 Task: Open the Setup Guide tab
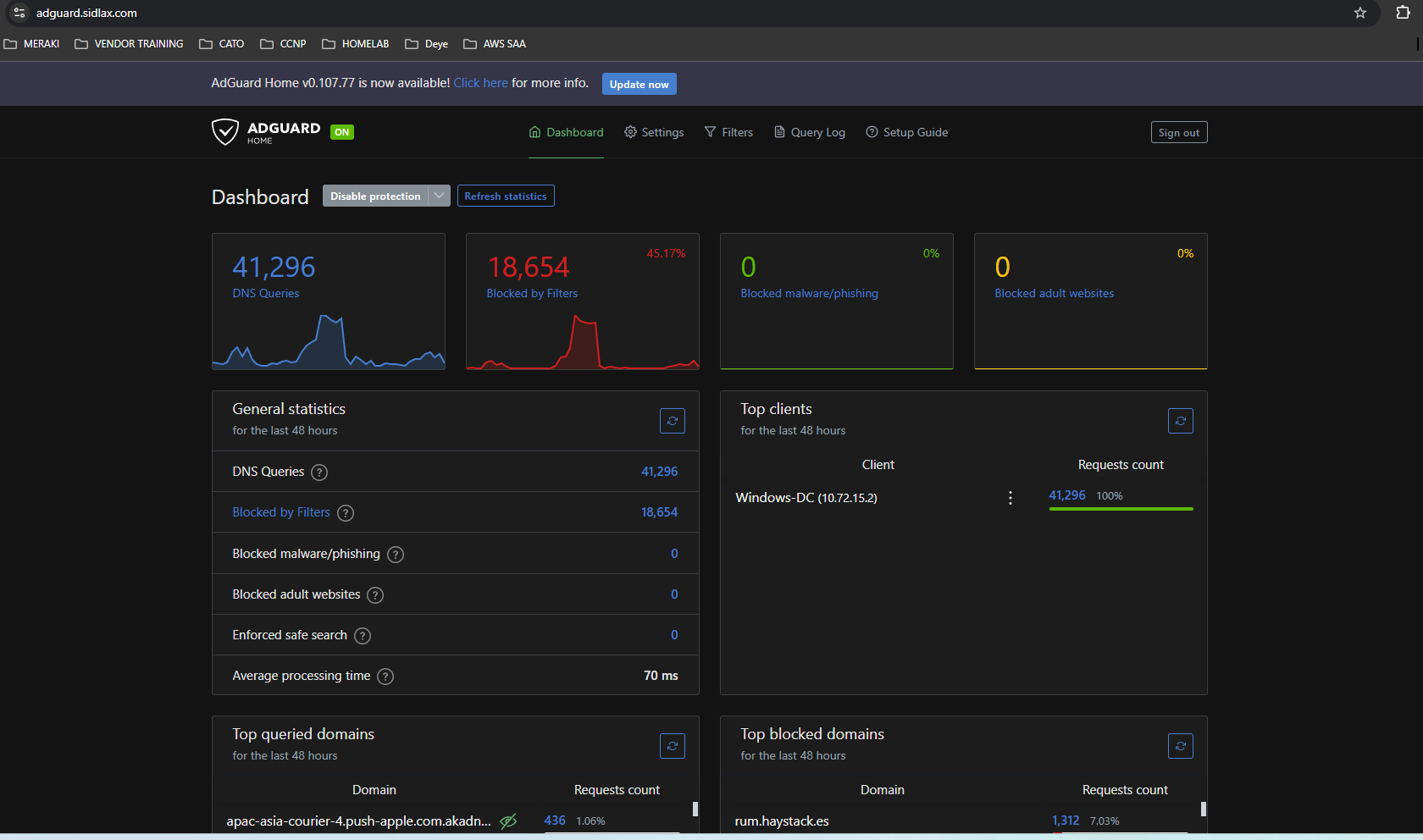click(x=906, y=132)
